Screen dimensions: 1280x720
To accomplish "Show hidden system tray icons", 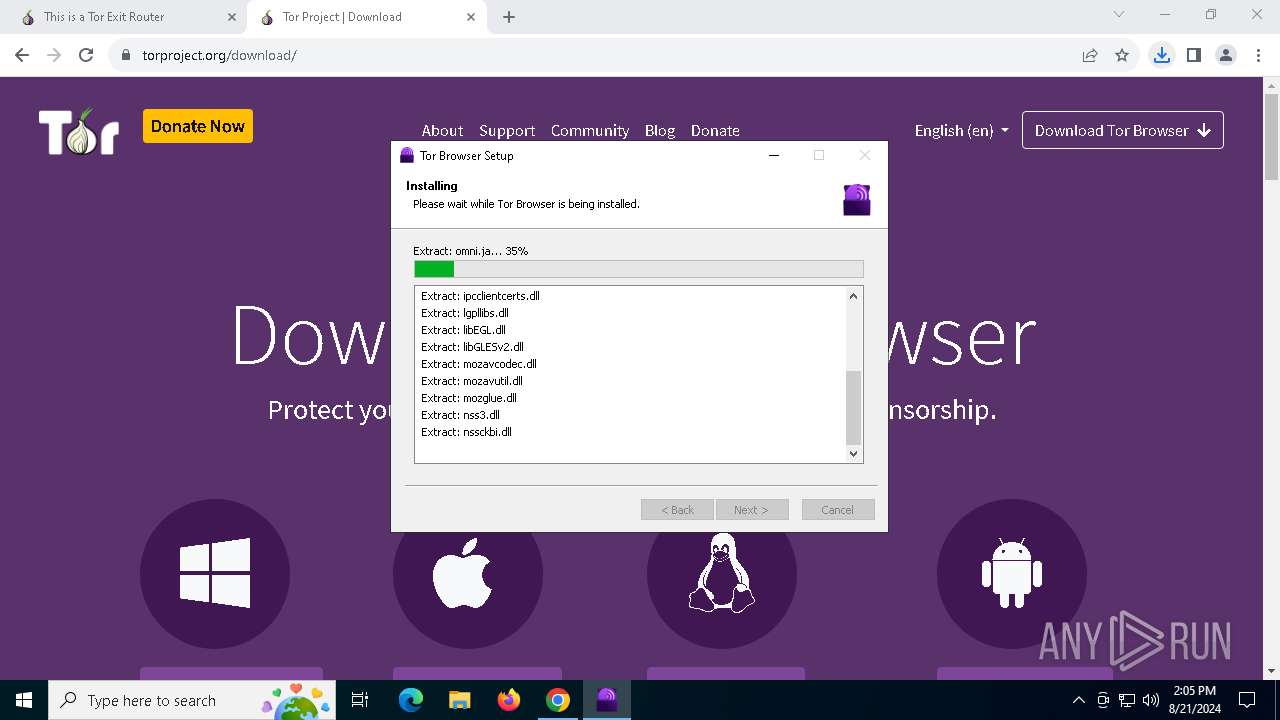I will 1078,700.
